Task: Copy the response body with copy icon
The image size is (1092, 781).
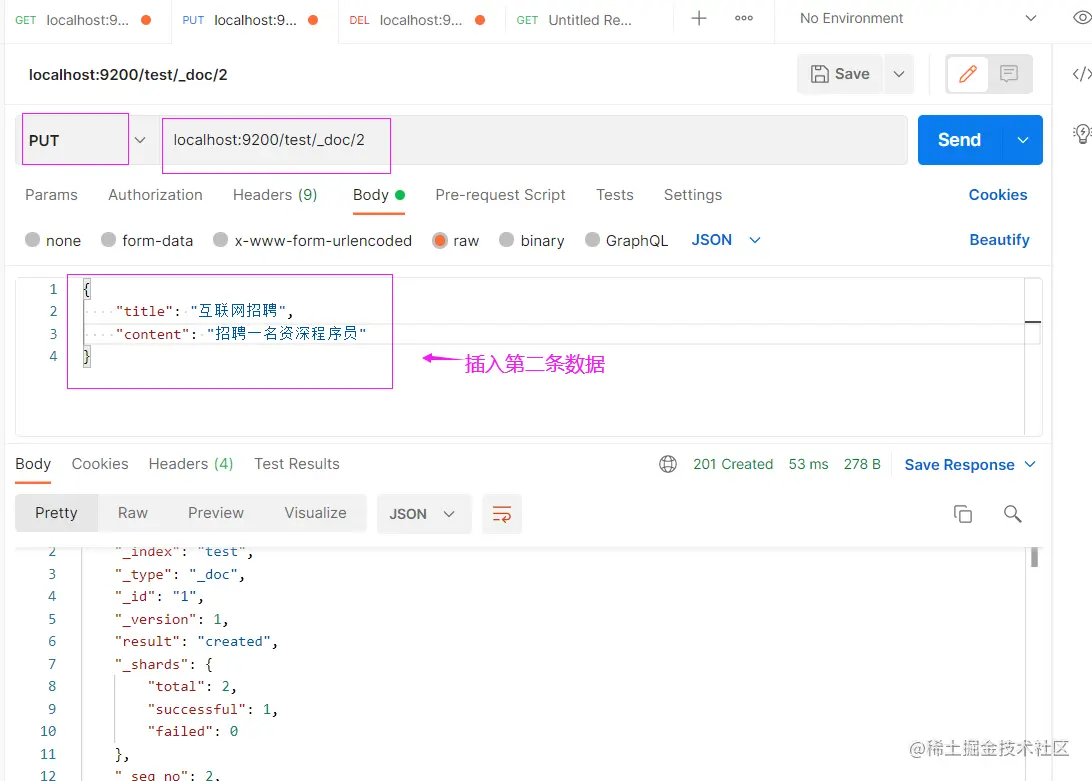Action: pyautogui.click(x=962, y=514)
